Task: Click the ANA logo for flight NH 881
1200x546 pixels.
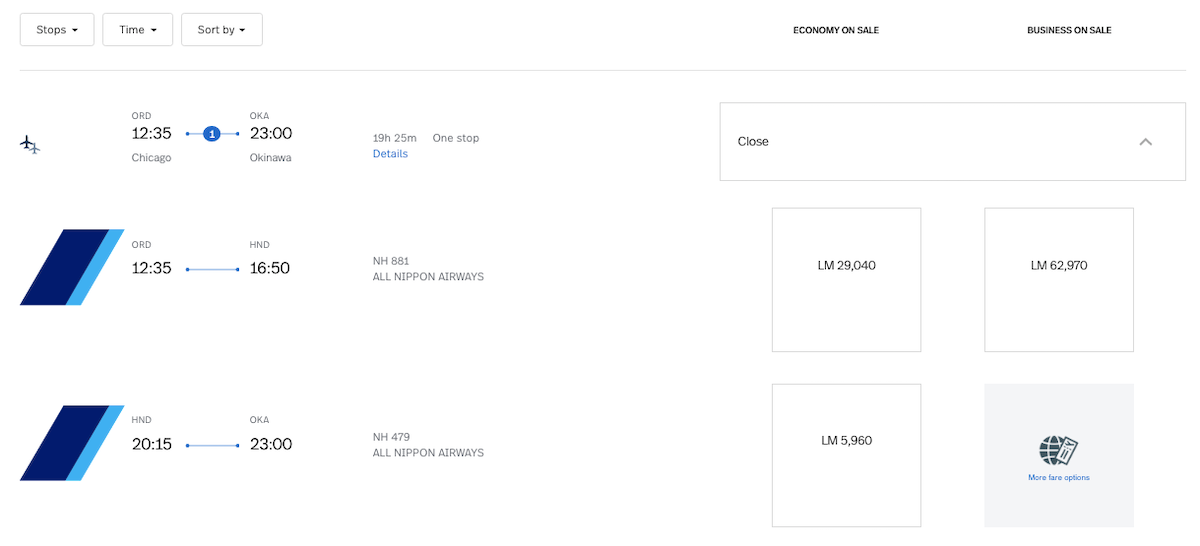Action: point(72,267)
